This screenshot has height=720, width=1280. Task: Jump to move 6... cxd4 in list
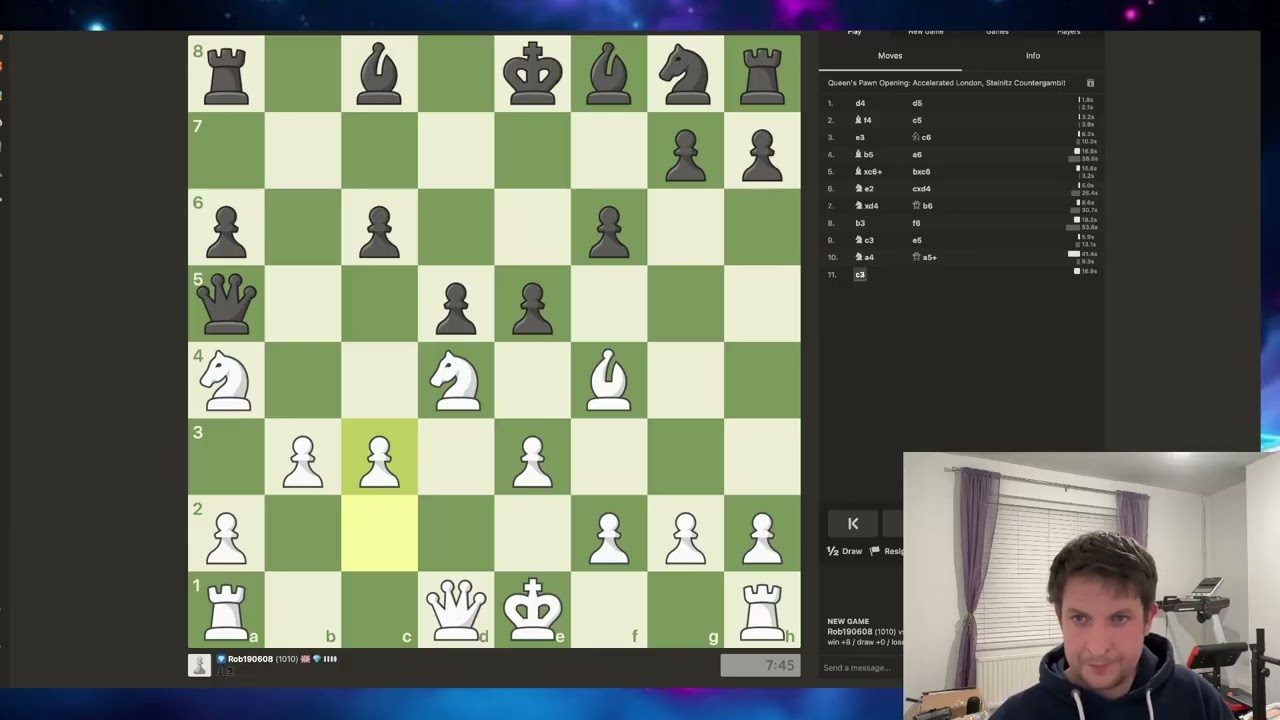pyautogui.click(x=921, y=189)
